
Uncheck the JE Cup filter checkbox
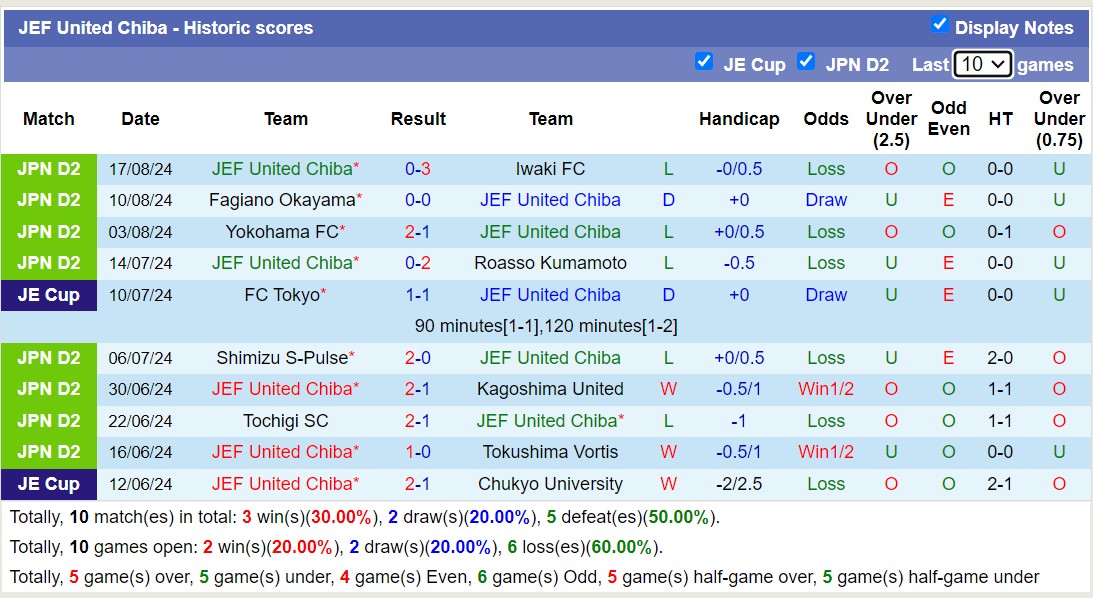coord(705,61)
